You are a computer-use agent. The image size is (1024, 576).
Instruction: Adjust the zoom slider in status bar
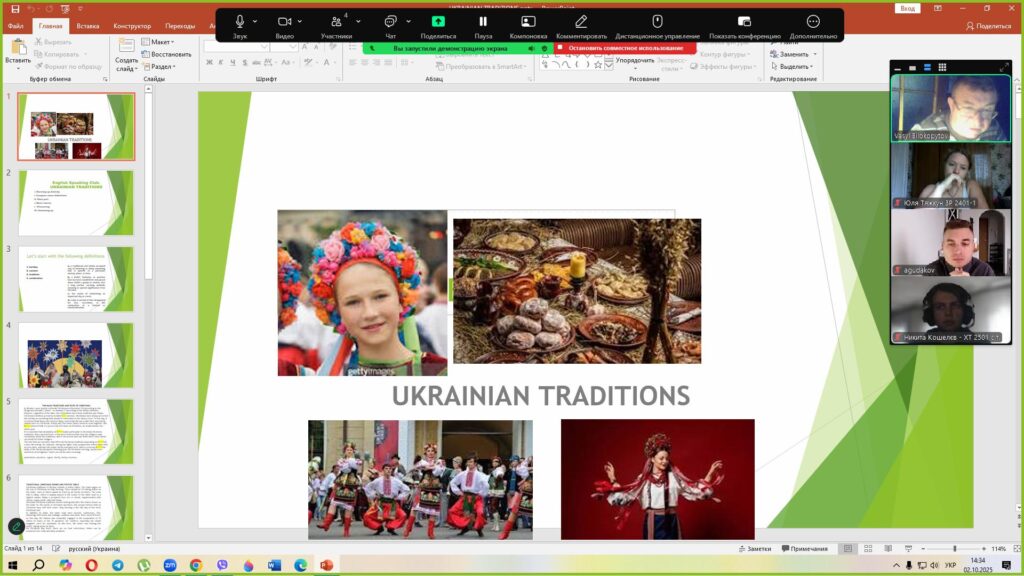(953, 549)
